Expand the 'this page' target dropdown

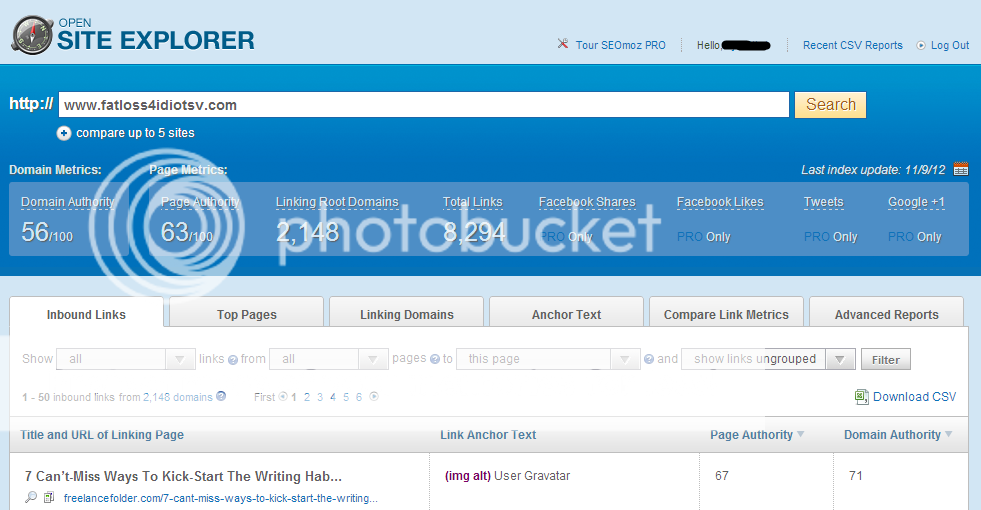[548, 359]
